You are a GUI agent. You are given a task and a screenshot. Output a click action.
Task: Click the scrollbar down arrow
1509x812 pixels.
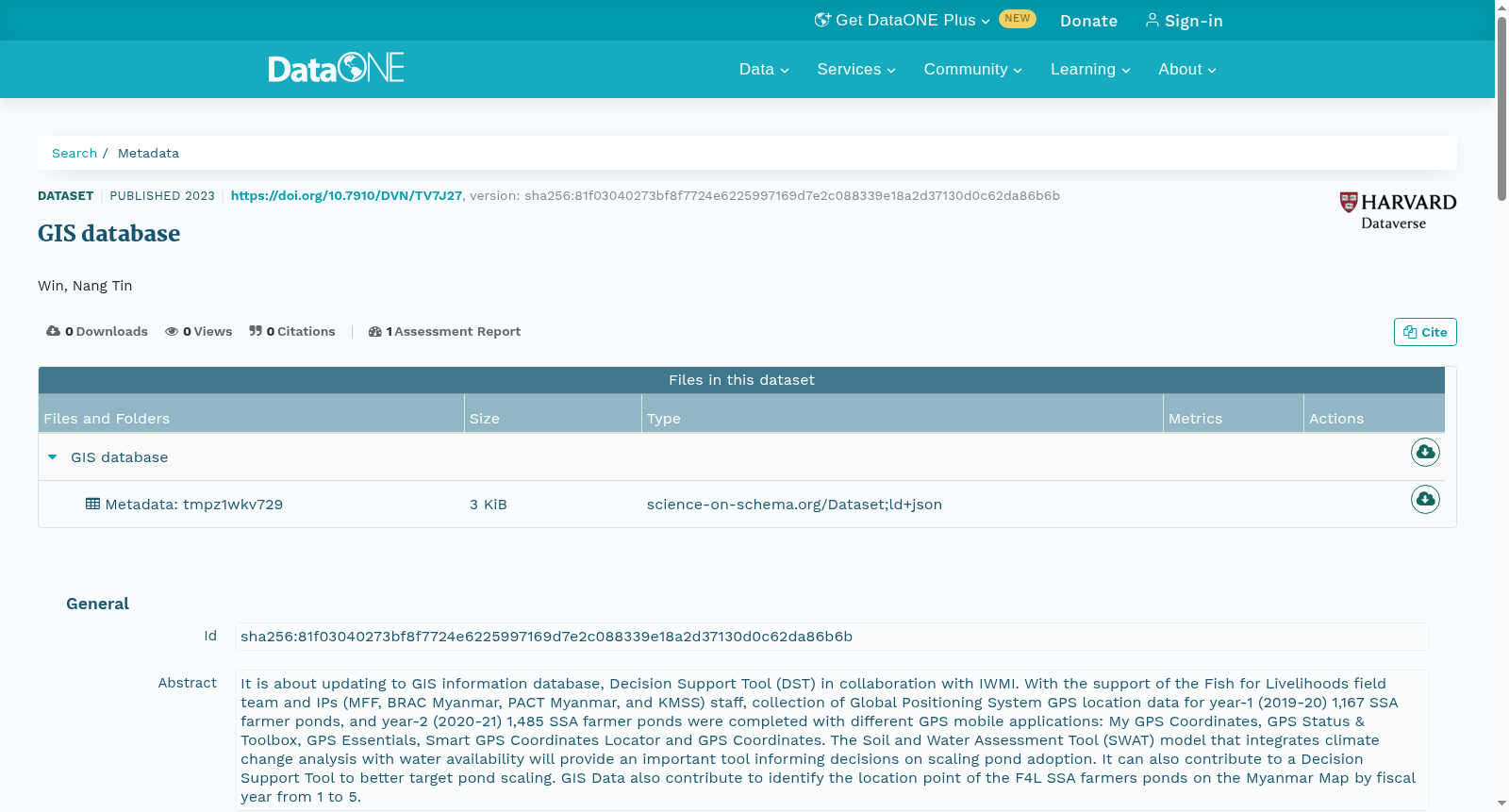[1501, 804]
